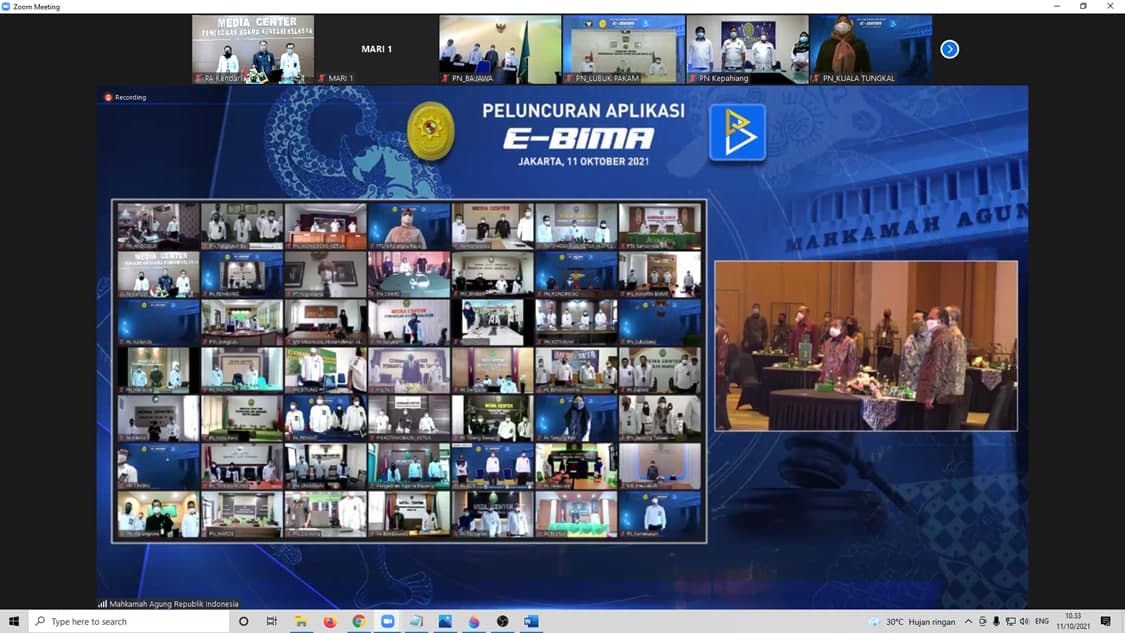Click muted mic icon on PN Kepahiang tile
Screen dimensions: 1125x633
coord(692,78)
